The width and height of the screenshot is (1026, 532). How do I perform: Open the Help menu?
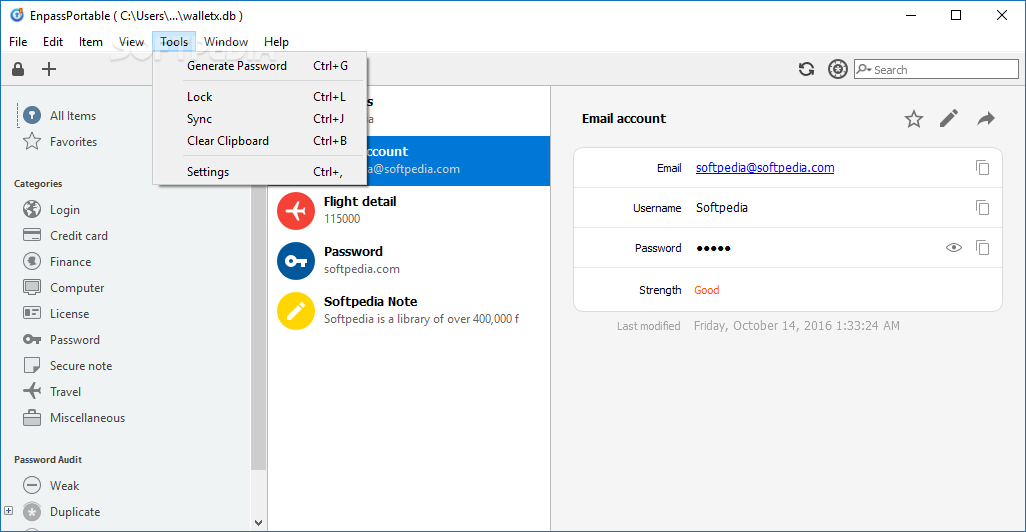click(276, 42)
